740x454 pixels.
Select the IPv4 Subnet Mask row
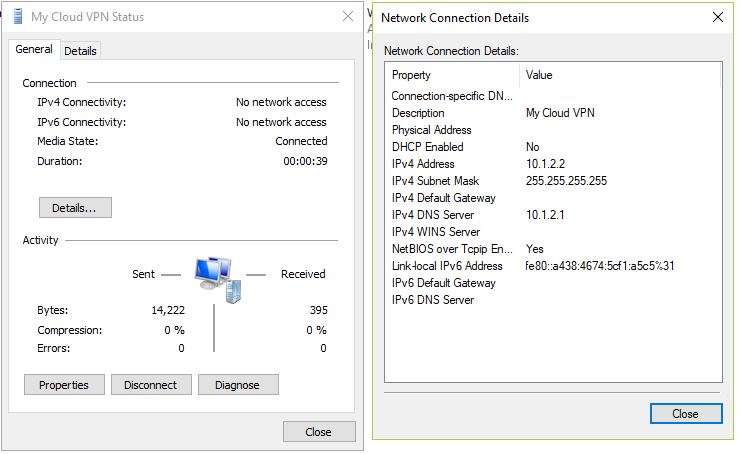click(553, 181)
